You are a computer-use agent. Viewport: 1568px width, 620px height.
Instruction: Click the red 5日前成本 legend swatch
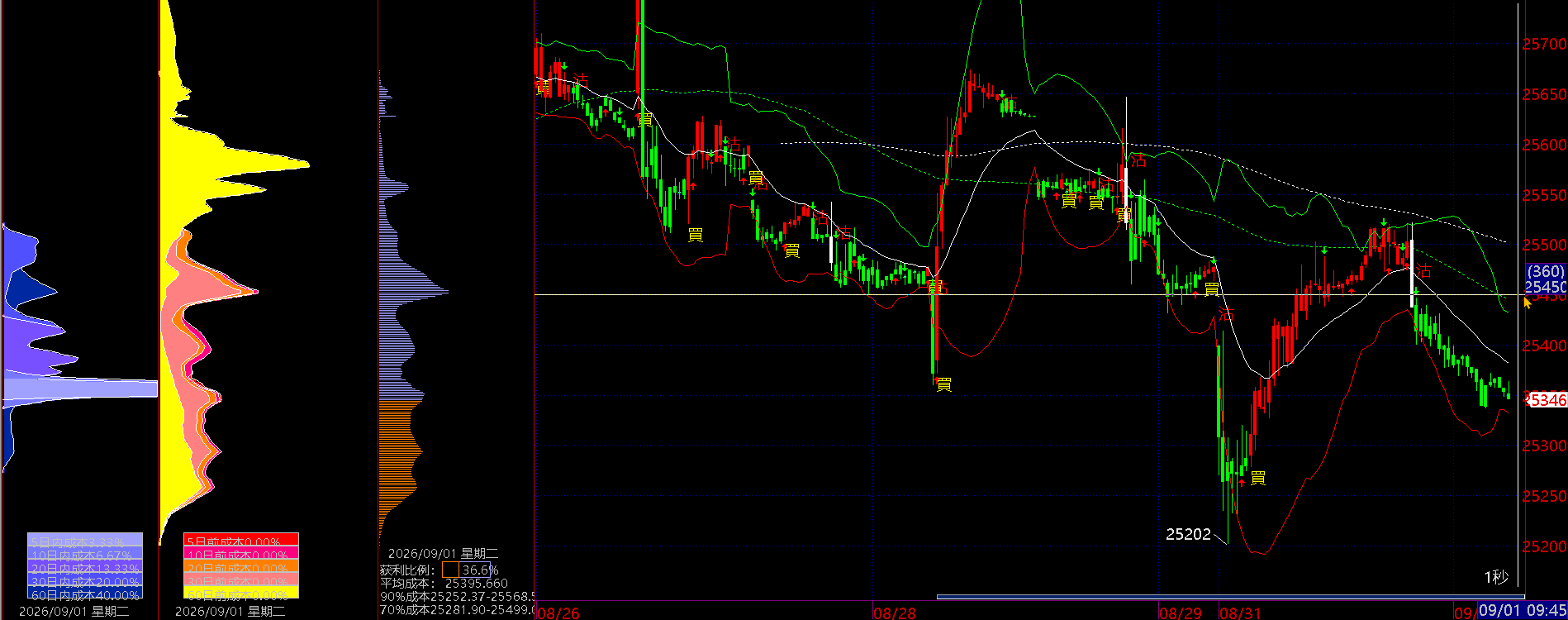(241, 541)
